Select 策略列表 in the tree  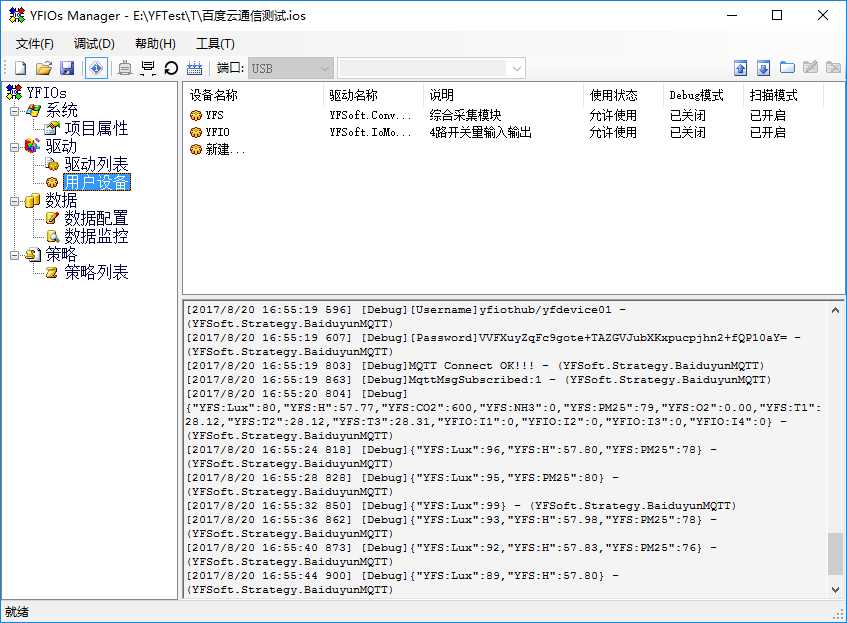tap(96, 272)
